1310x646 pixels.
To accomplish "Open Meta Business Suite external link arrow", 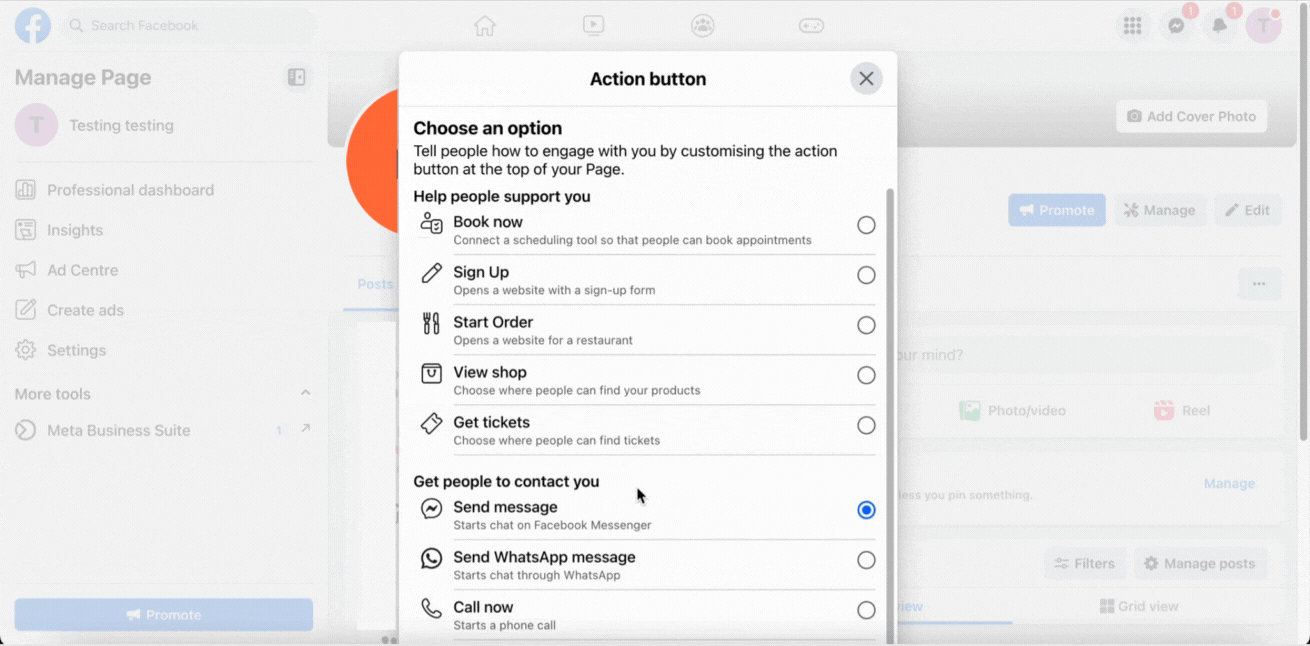I will pos(305,429).
